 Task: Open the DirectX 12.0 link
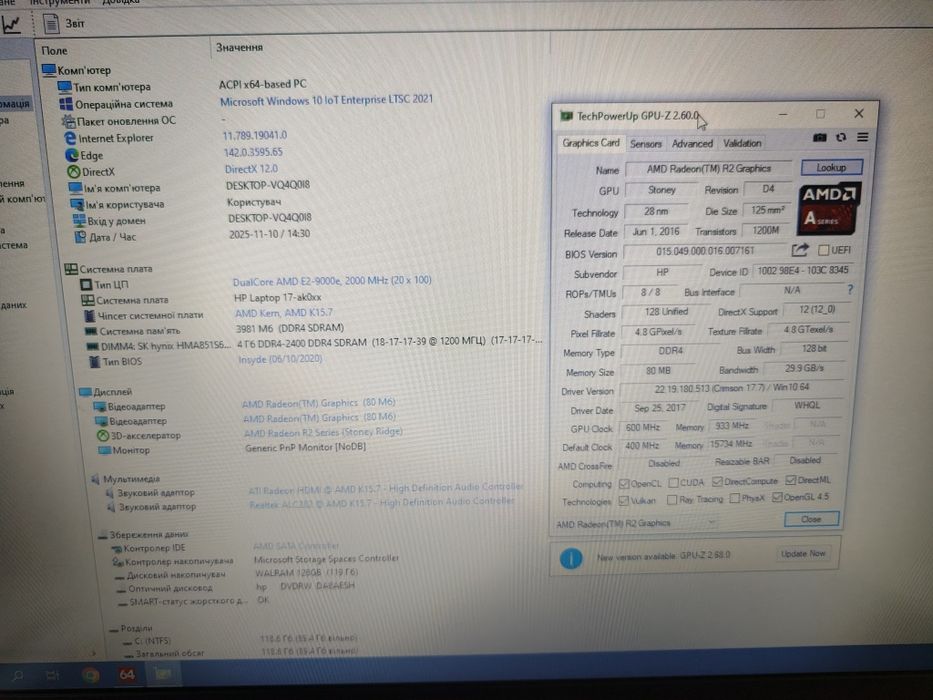click(x=251, y=169)
